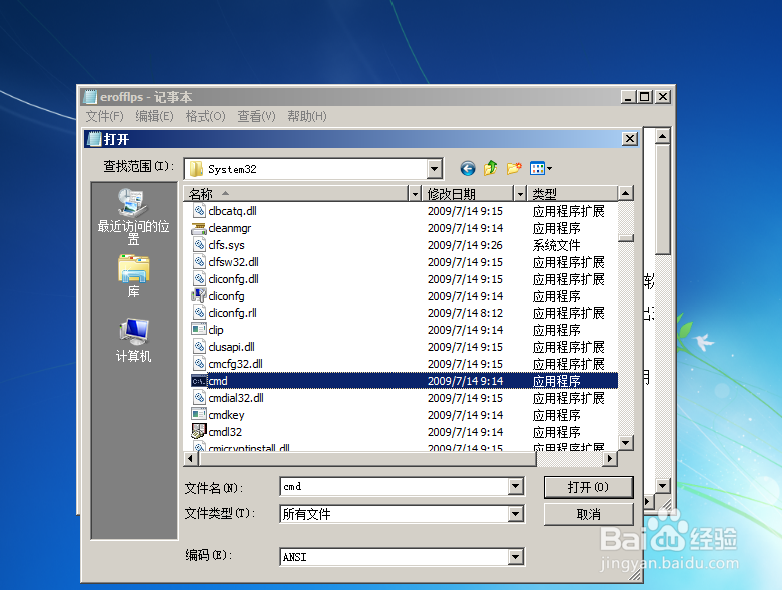
Task: Click the Open (打开) button
Action: click(588, 487)
